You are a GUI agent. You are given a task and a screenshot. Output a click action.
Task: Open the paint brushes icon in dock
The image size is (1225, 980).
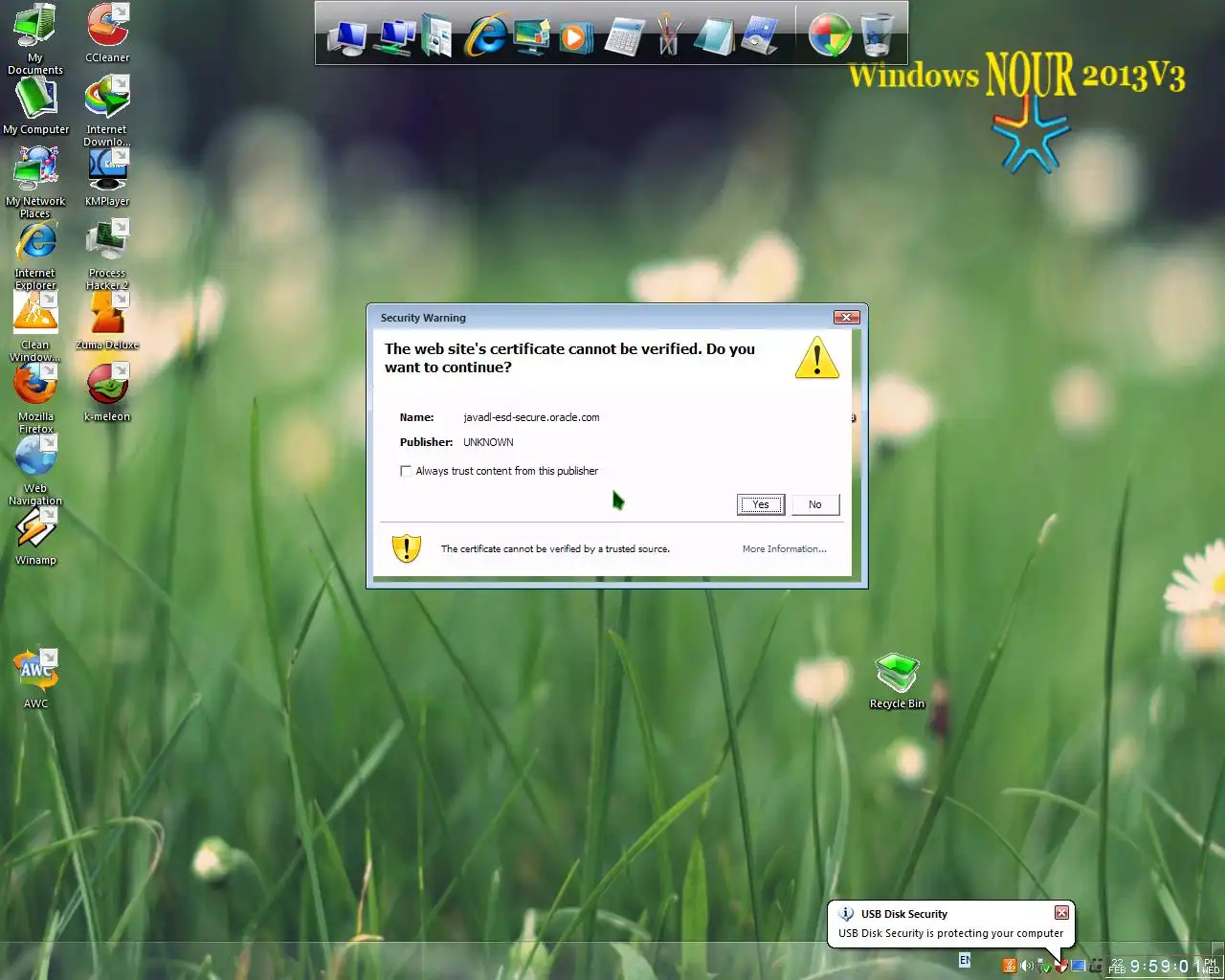(669, 34)
